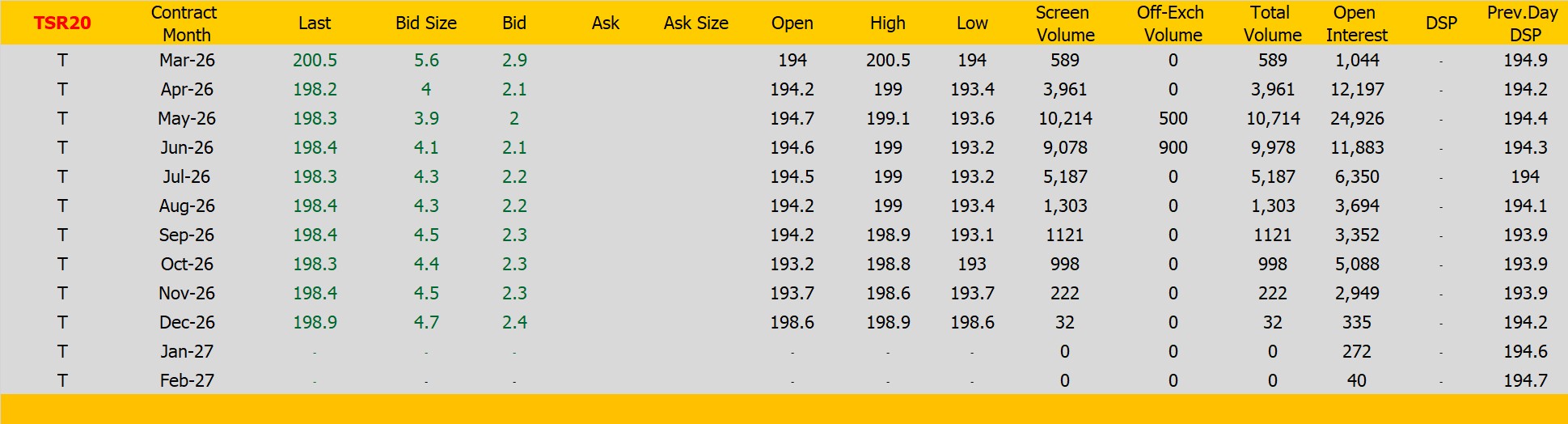Image resolution: width=1568 pixels, height=424 pixels.
Task: Click Mar-26 last price 200.5
Action: pyautogui.click(x=315, y=61)
